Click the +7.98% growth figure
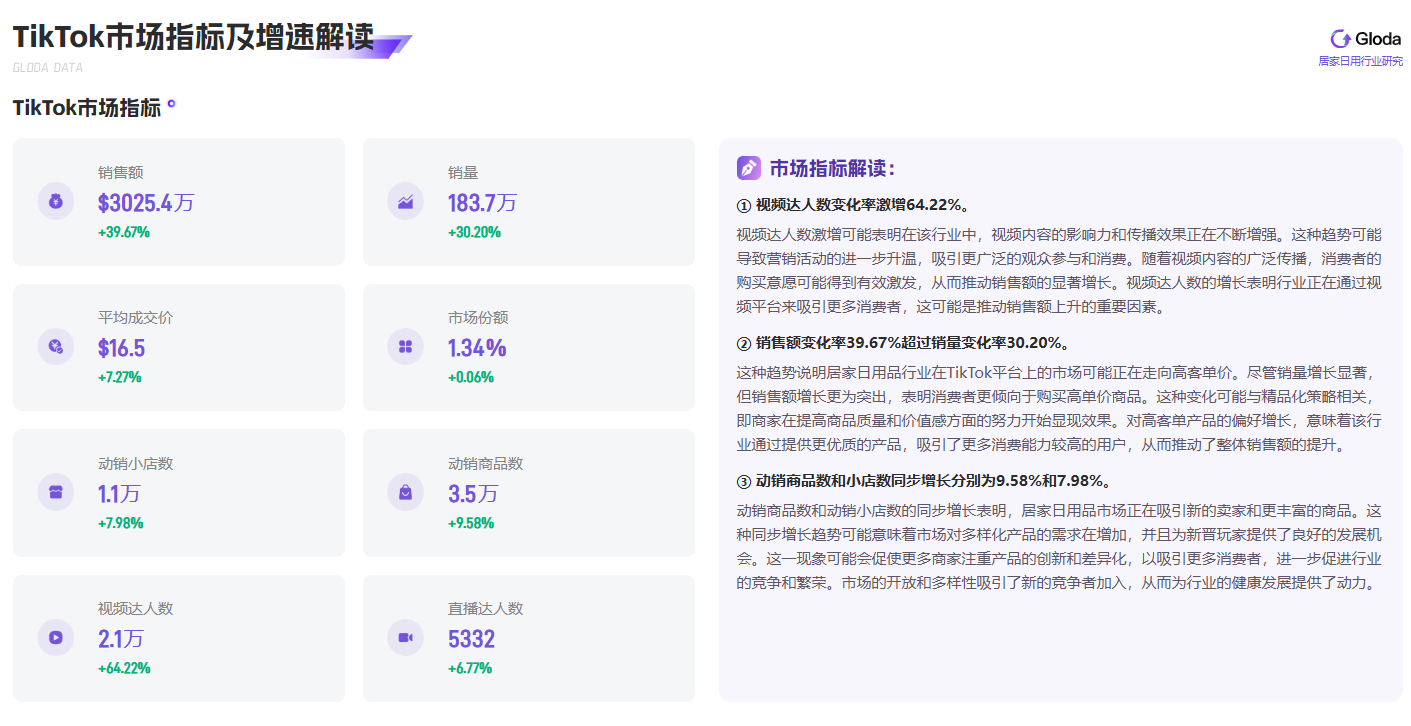 [121, 523]
